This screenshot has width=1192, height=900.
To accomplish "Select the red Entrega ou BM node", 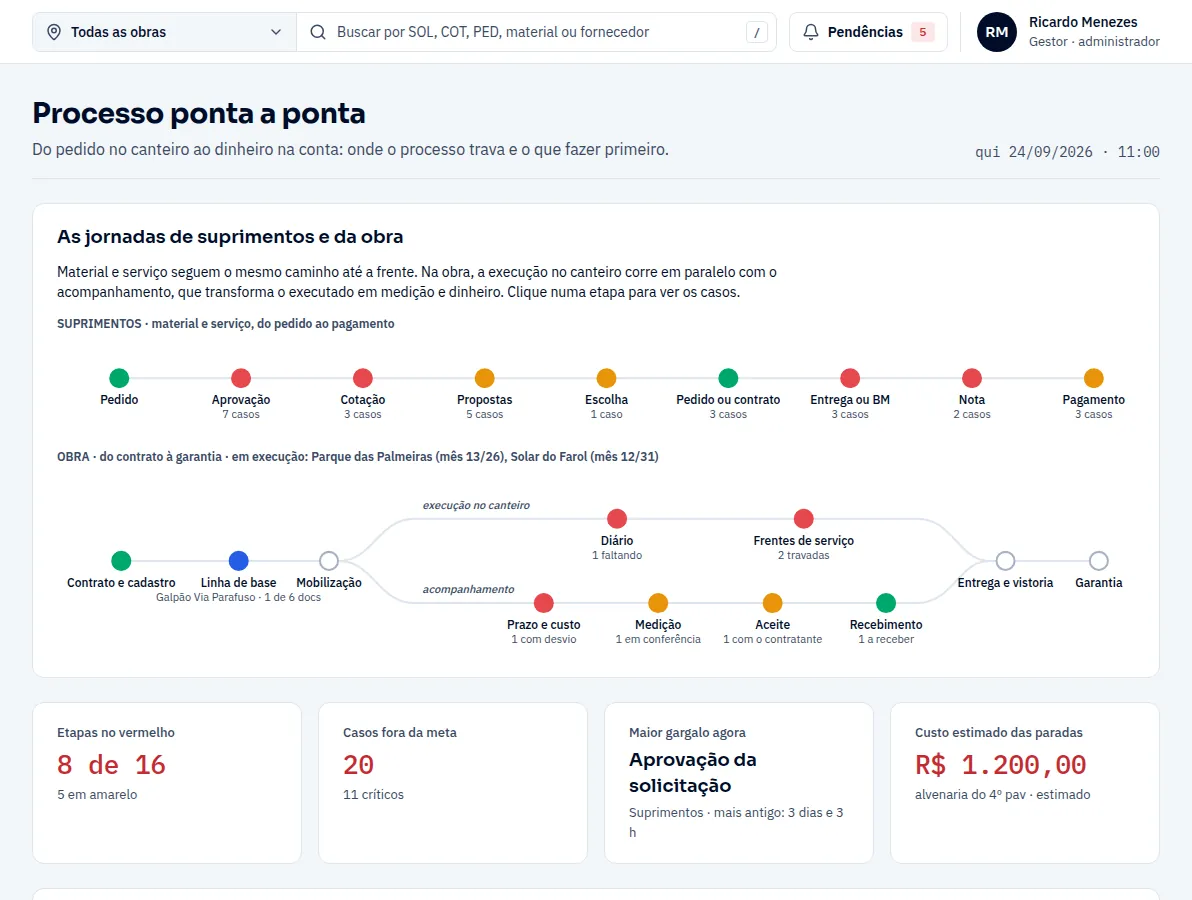I will [x=850, y=378].
